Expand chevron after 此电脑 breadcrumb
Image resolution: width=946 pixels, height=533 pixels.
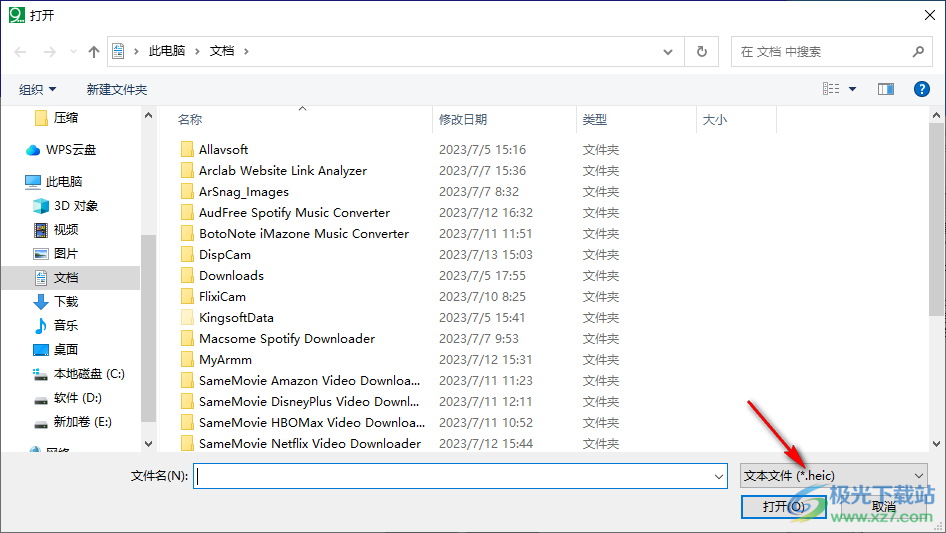(197, 51)
